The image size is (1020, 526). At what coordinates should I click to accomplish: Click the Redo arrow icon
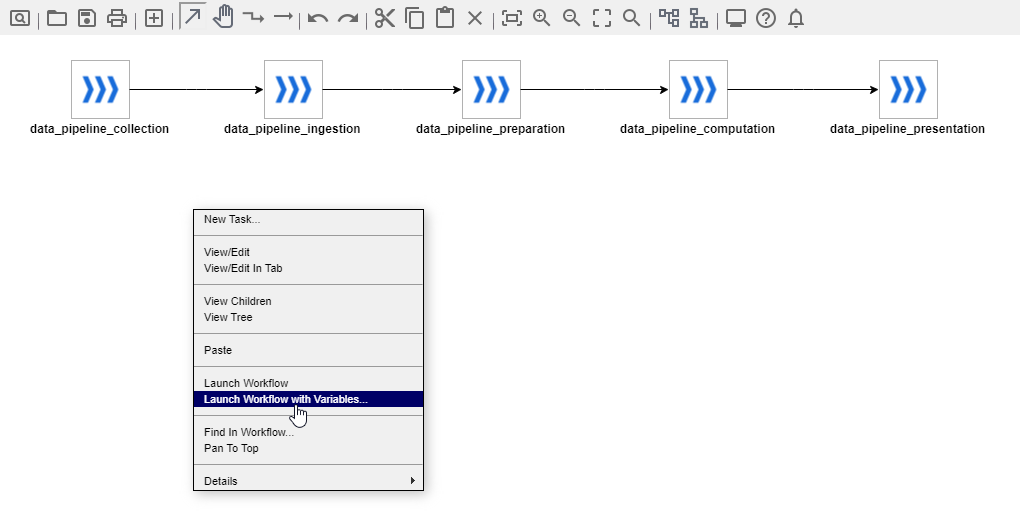point(348,18)
